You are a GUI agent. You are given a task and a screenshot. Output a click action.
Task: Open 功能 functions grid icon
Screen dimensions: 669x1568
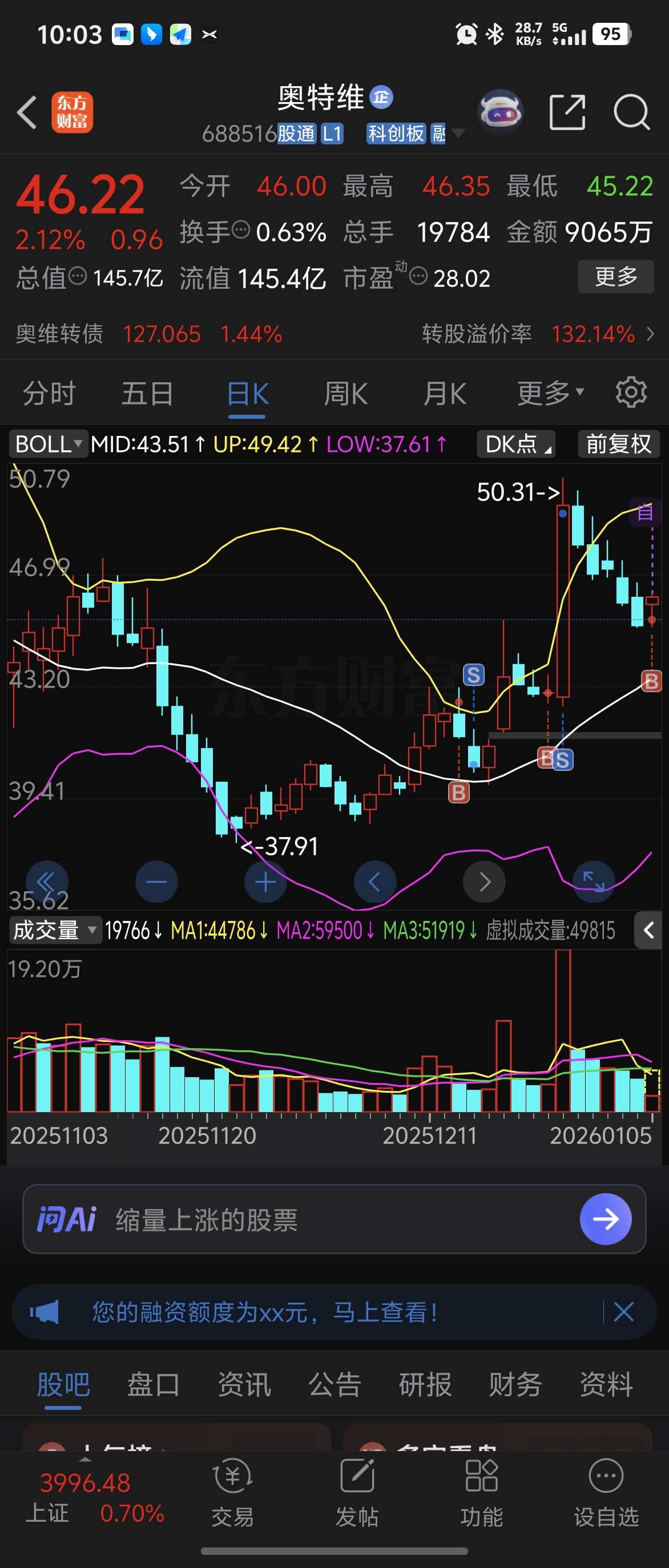(482, 1493)
